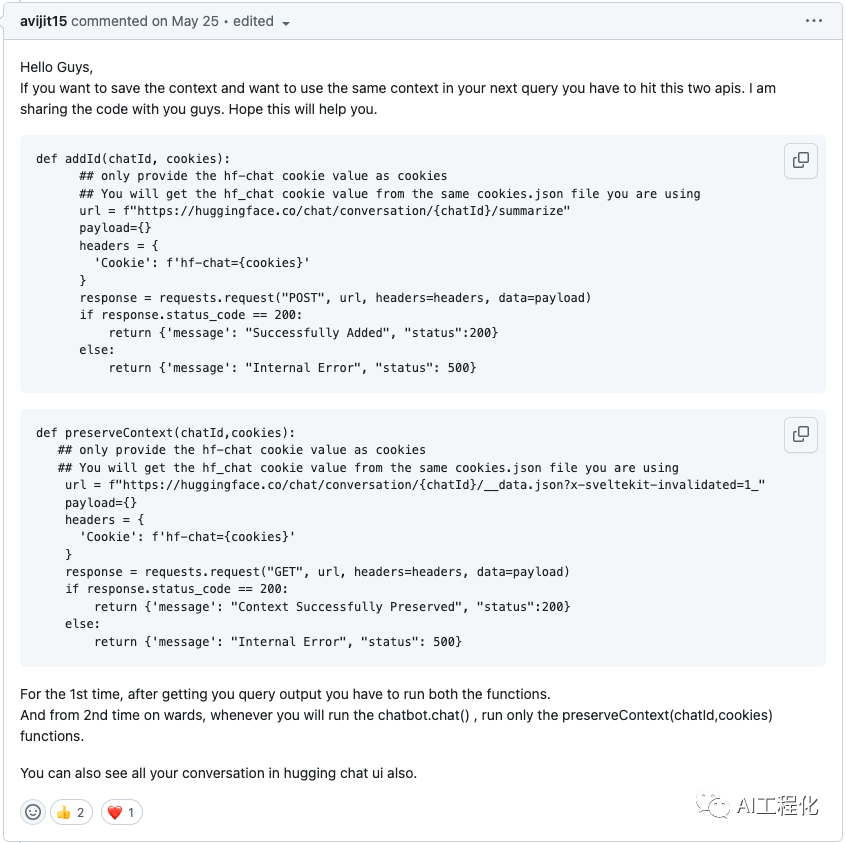Screen dimensions: 846x843
Task: Copy the addId code block
Action: [801, 160]
